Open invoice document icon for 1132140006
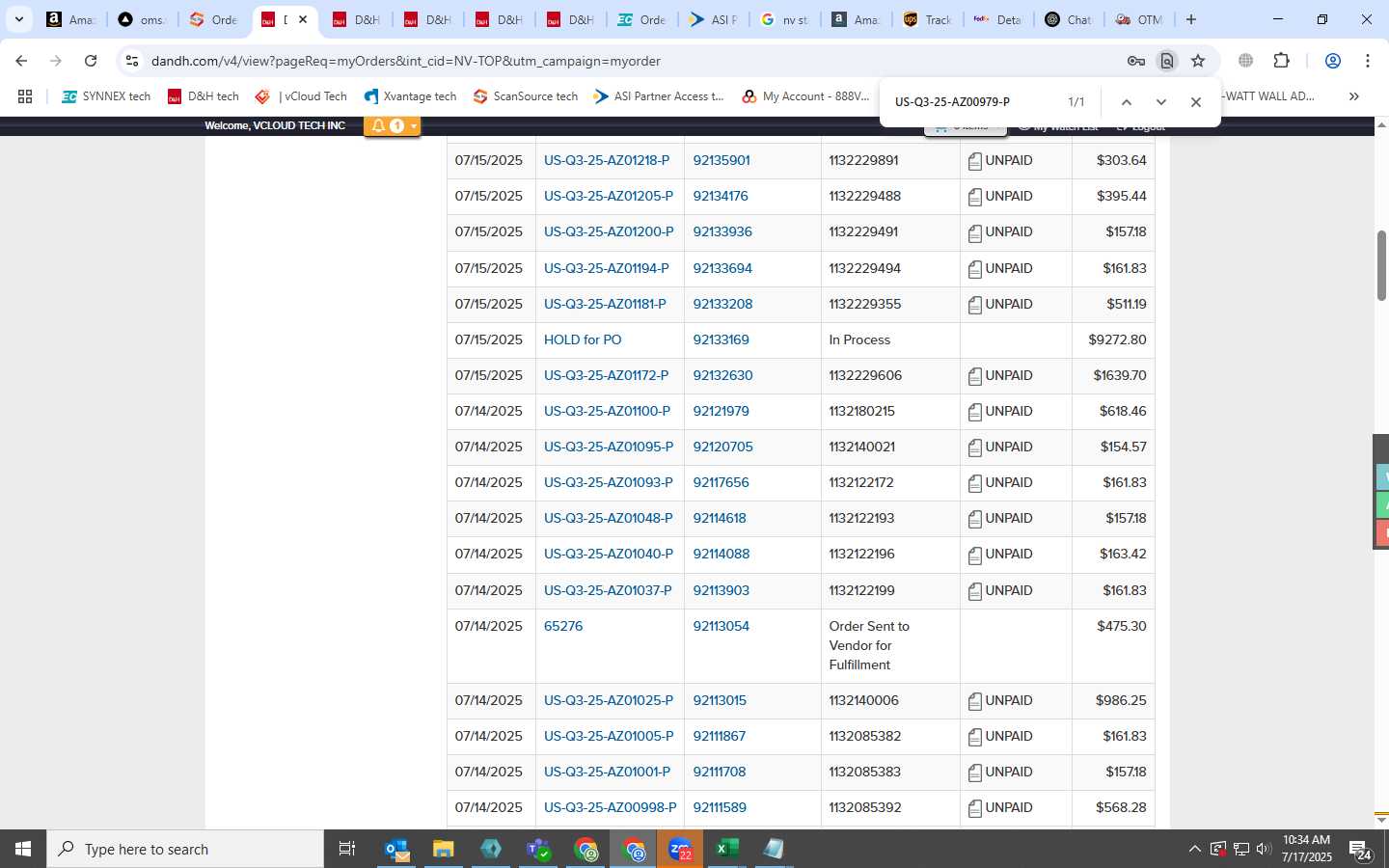This screenshot has width=1389, height=868. pos(974,701)
